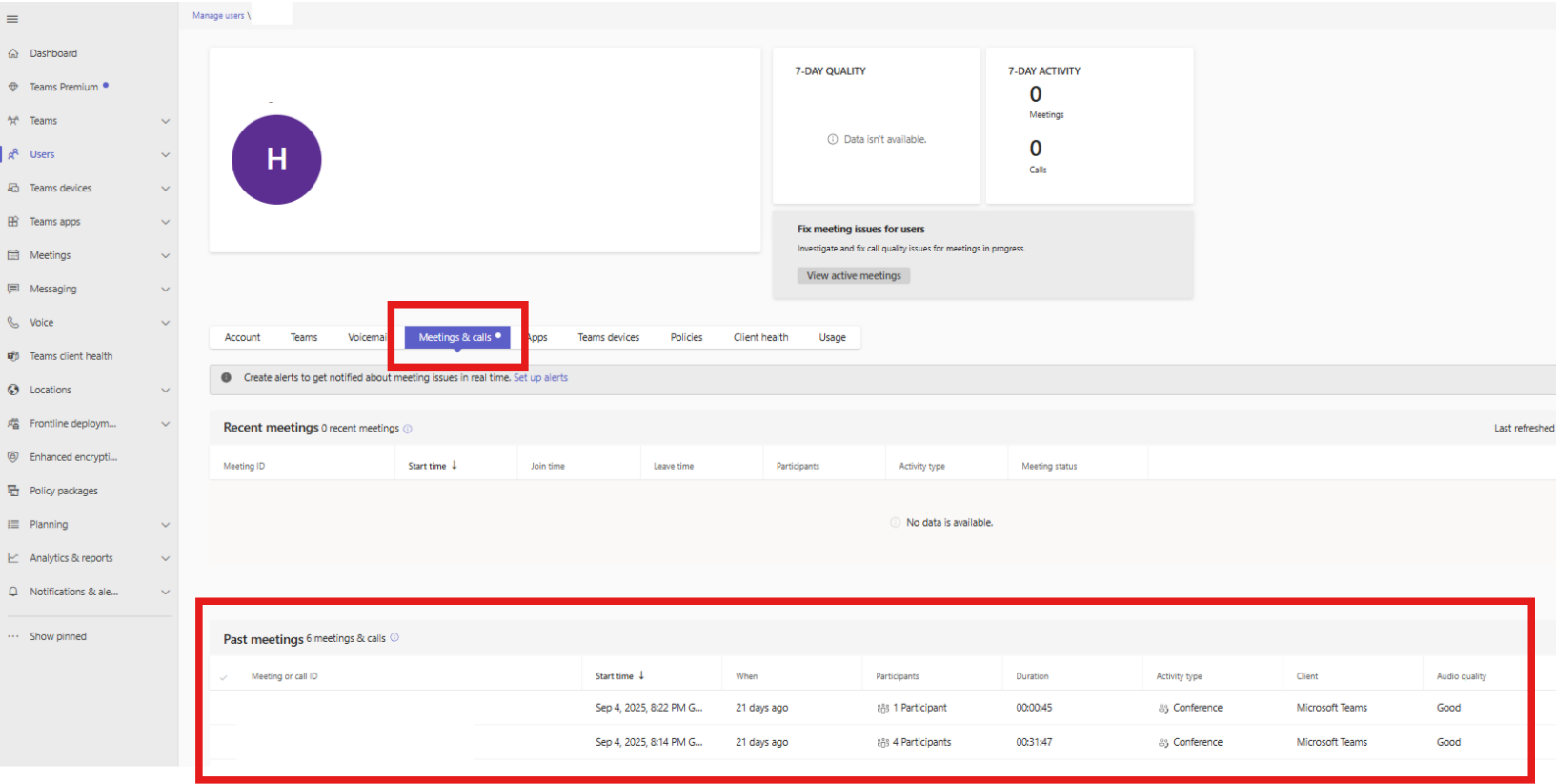This screenshot has height=784, width=1556.
Task: Open the Set up alerts link
Action: [x=540, y=378]
